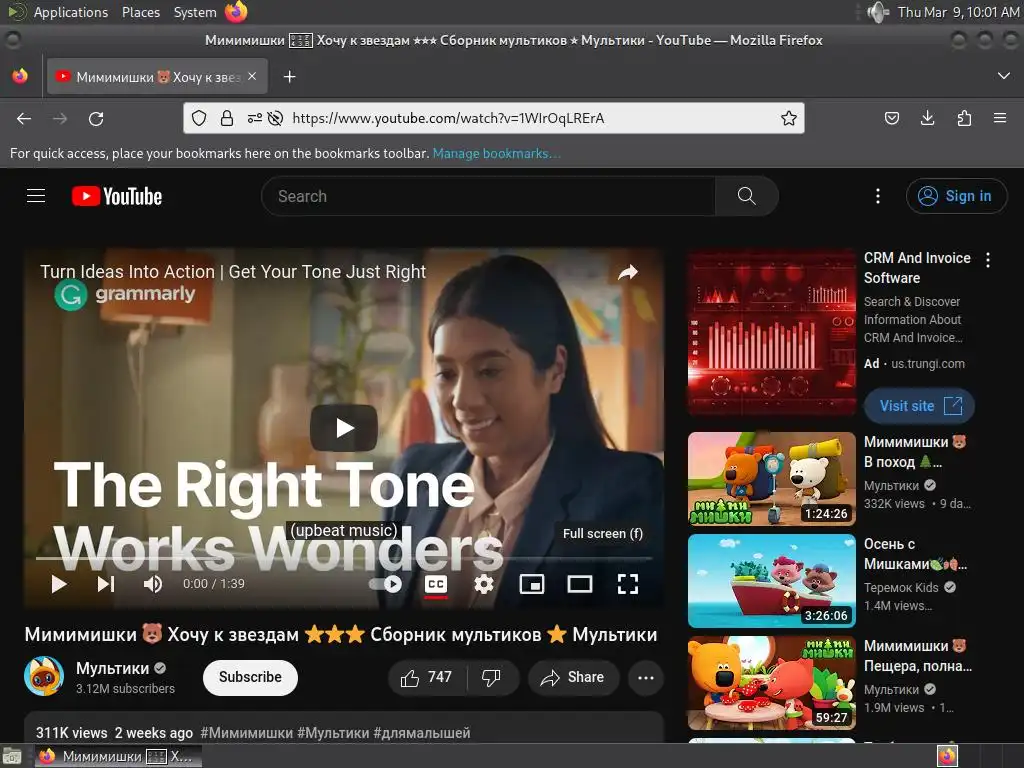Open the В поход video thumbnail
Image resolution: width=1024 pixels, height=768 pixels.
(772, 479)
